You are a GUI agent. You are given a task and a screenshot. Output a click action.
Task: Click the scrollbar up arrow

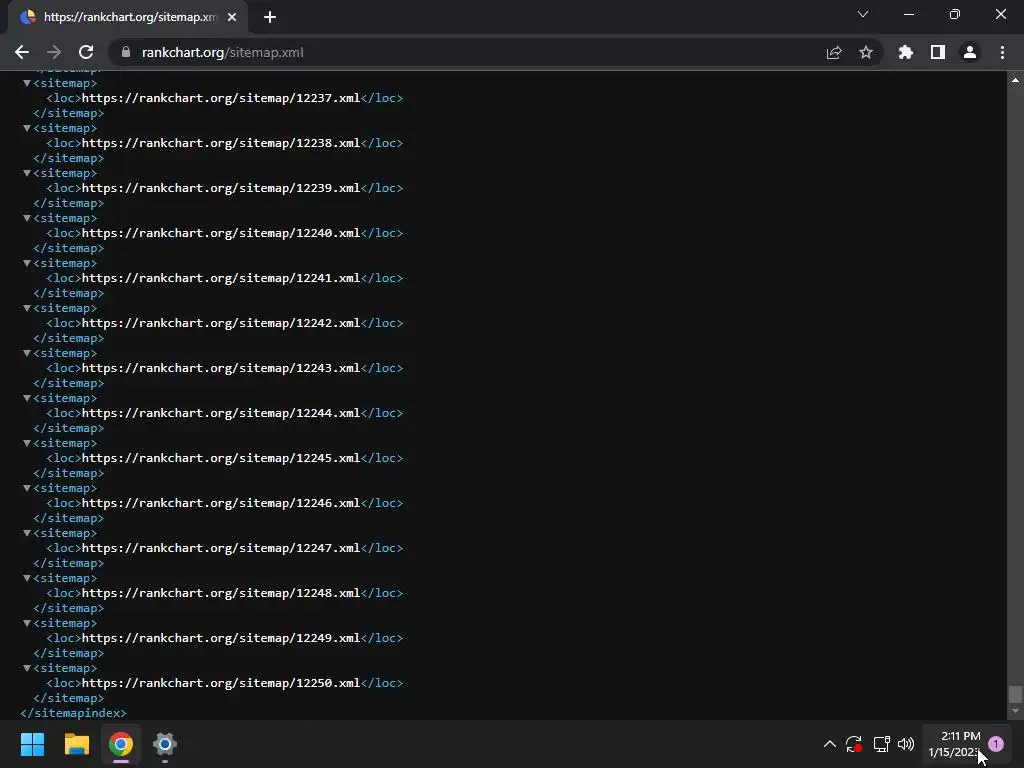(x=1015, y=80)
